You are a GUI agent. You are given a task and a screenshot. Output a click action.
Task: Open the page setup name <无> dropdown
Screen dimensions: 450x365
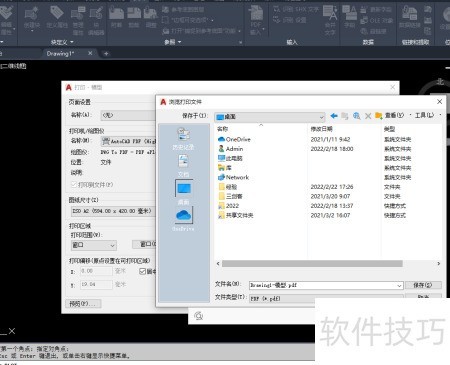128,115
